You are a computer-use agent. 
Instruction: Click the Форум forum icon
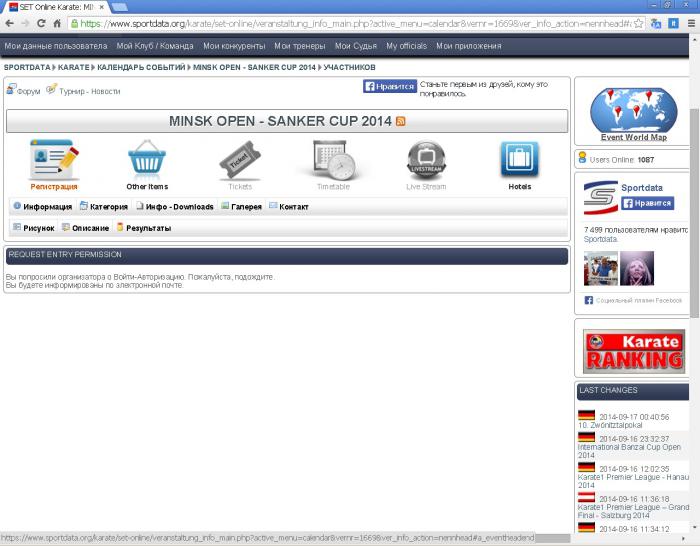pyautogui.click(x=12, y=89)
